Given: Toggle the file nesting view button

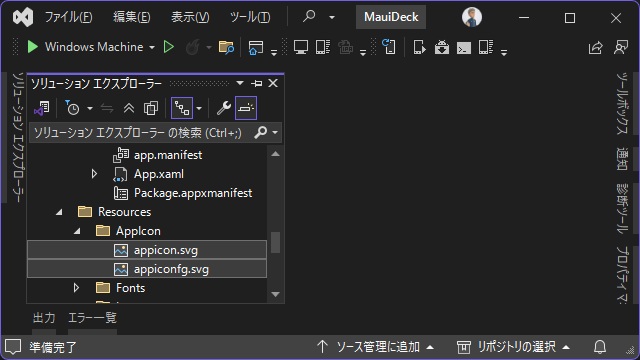Looking at the screenshot, I should coord(182,108).
